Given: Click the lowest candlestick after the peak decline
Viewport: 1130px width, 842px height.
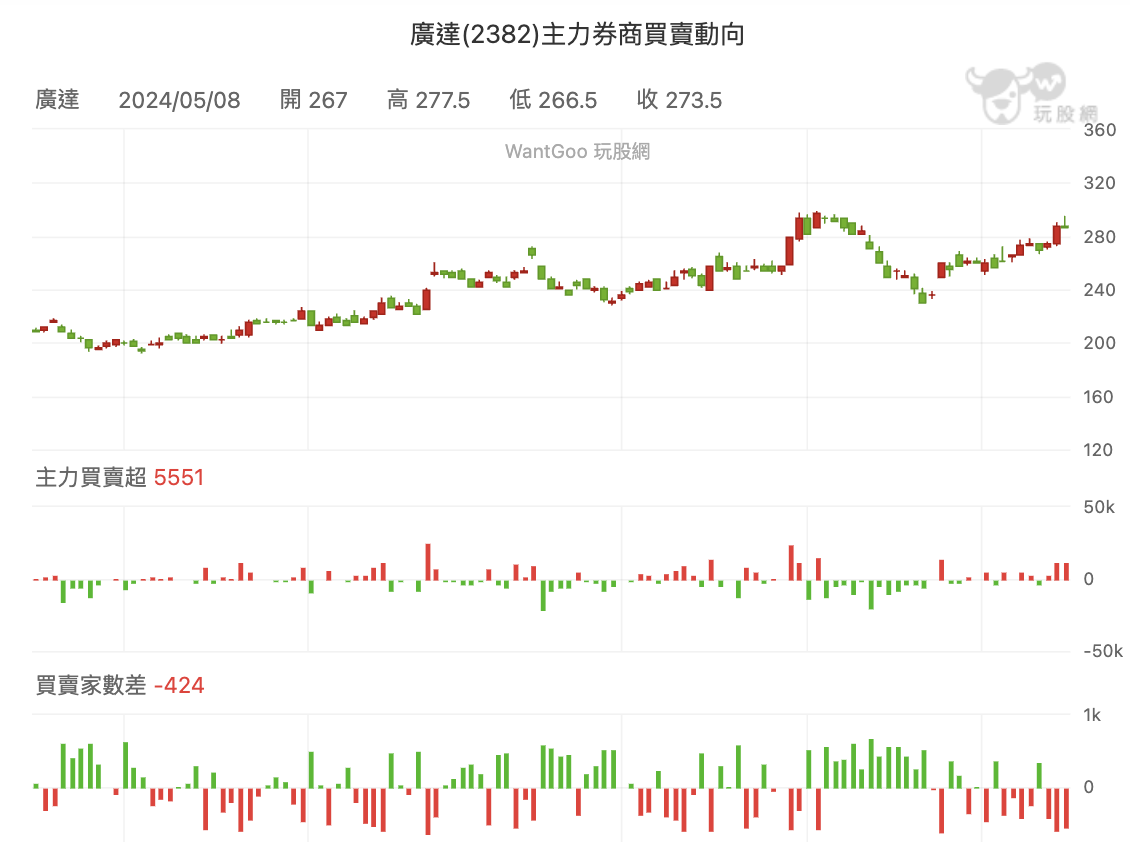Looking at the screenshot, I should click(x=922, y=296).
